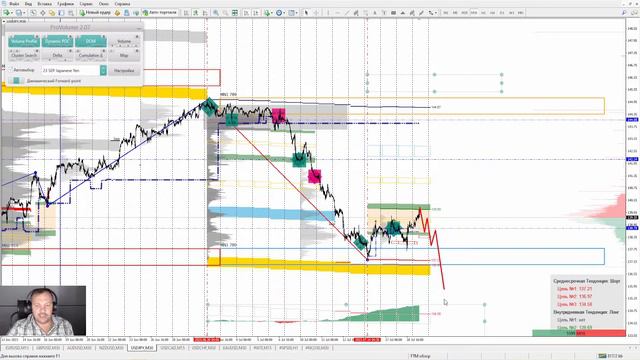Viewport: 640px width, 360px height.
Task: Tile the chart windows
Action: pos(235,13)
